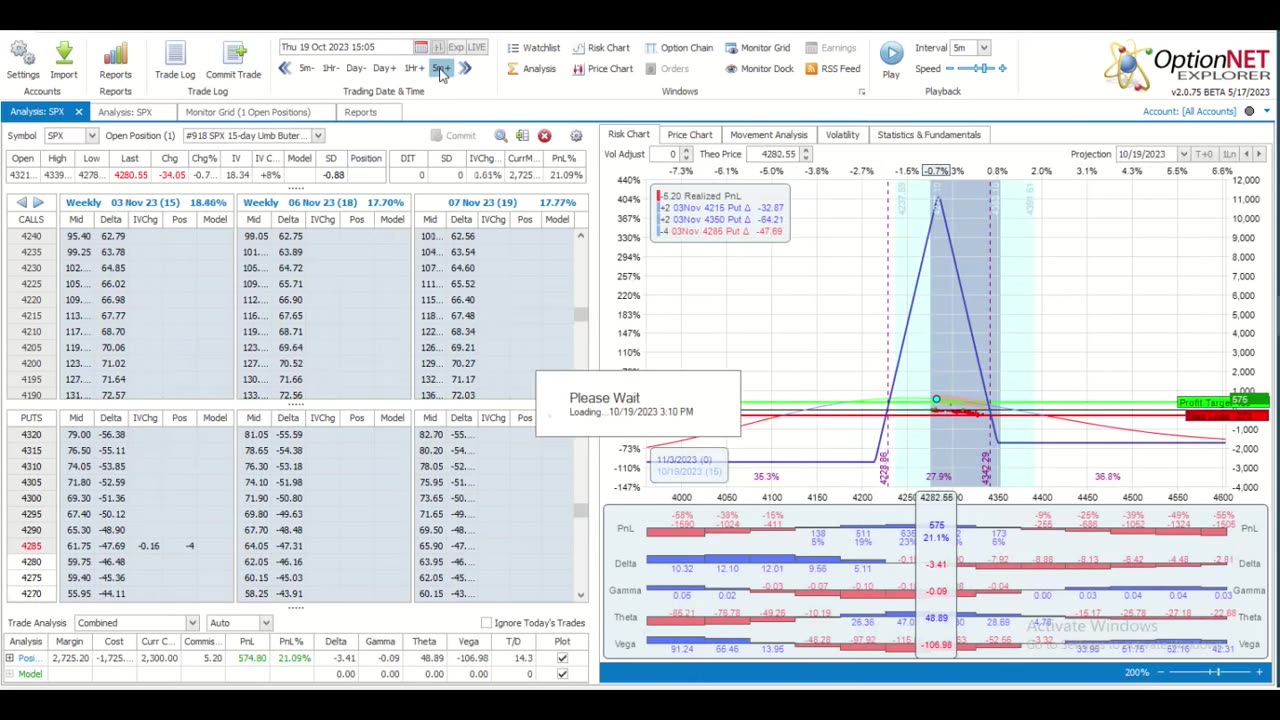Switch to the Reports tab

click(x=360, y=112)
